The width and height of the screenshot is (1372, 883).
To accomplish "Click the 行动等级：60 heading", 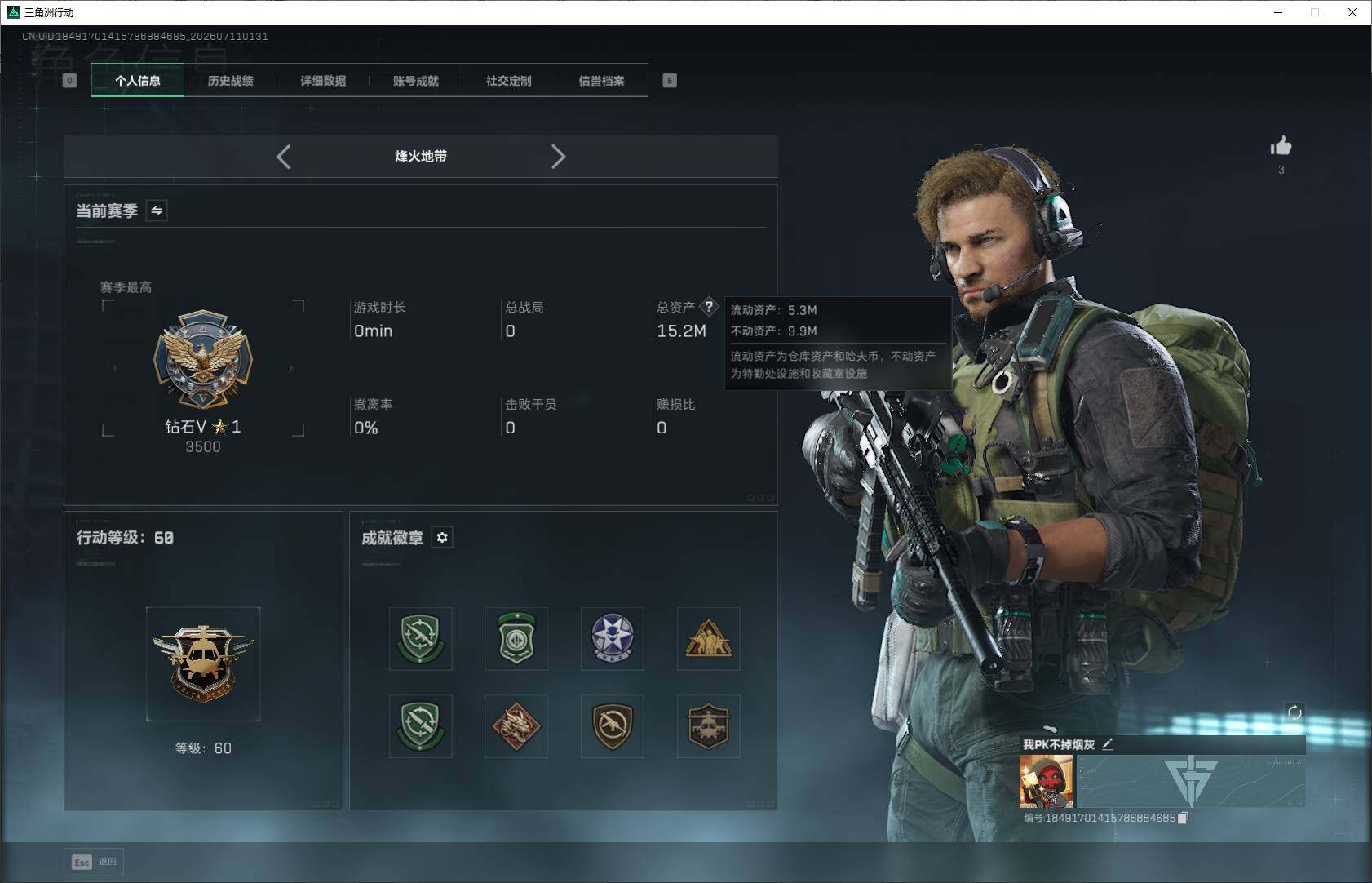I will [125, 538].
